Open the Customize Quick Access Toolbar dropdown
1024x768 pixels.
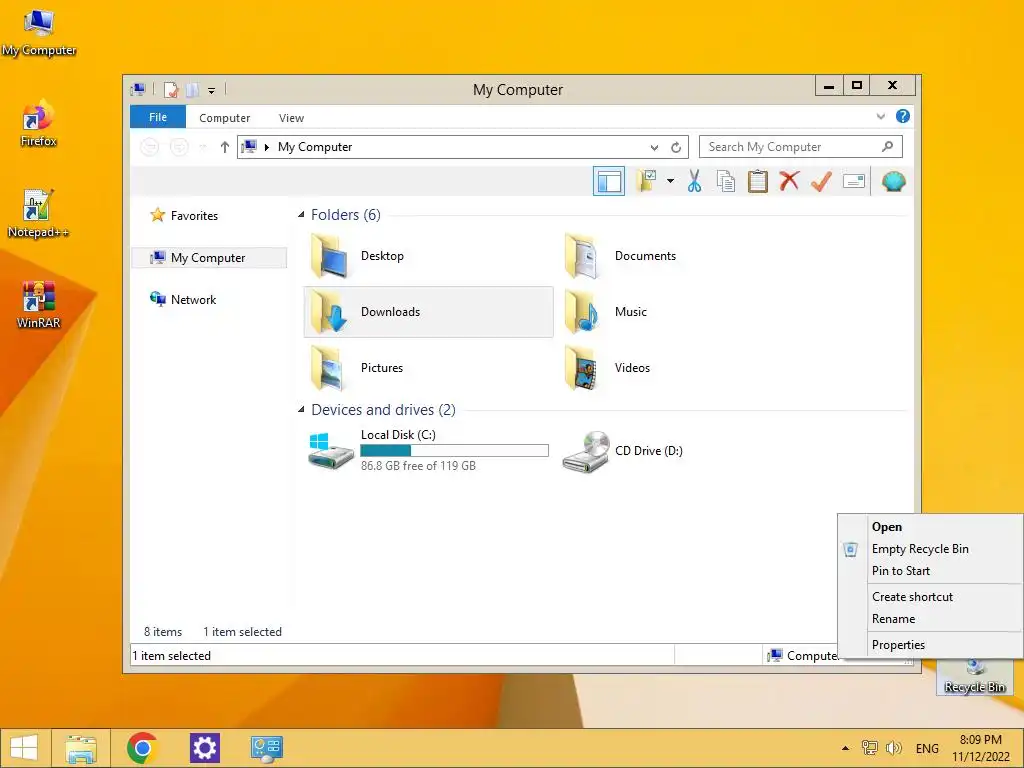point(212,91)
